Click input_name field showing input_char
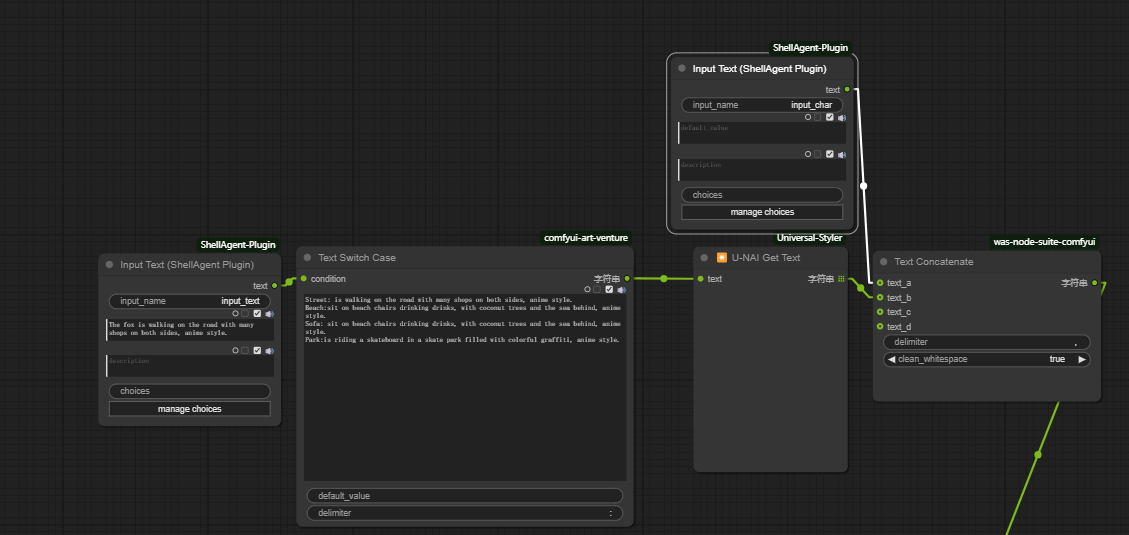The height and width of the screenshot is (535, 1129). [762, 105]
